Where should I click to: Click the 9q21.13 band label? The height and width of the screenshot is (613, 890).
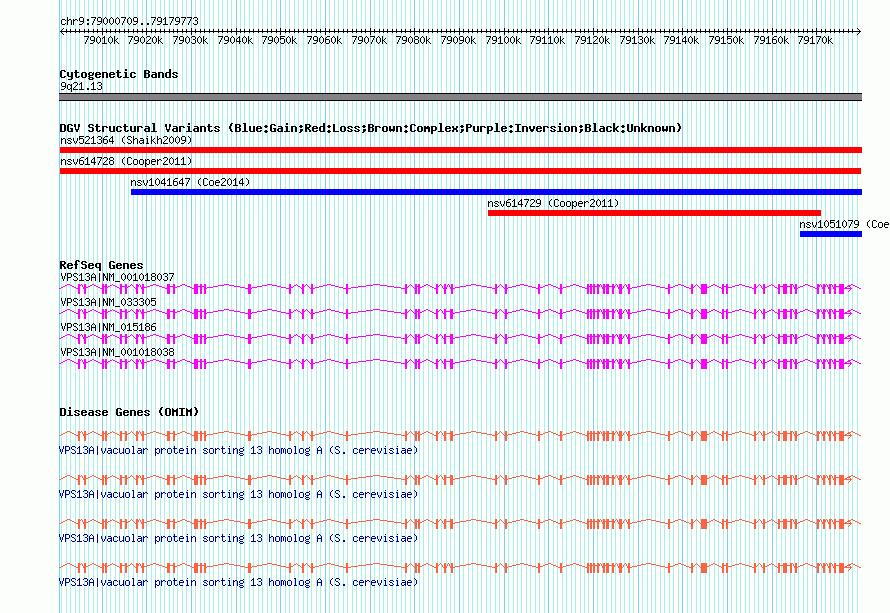(x=81, y=86)
